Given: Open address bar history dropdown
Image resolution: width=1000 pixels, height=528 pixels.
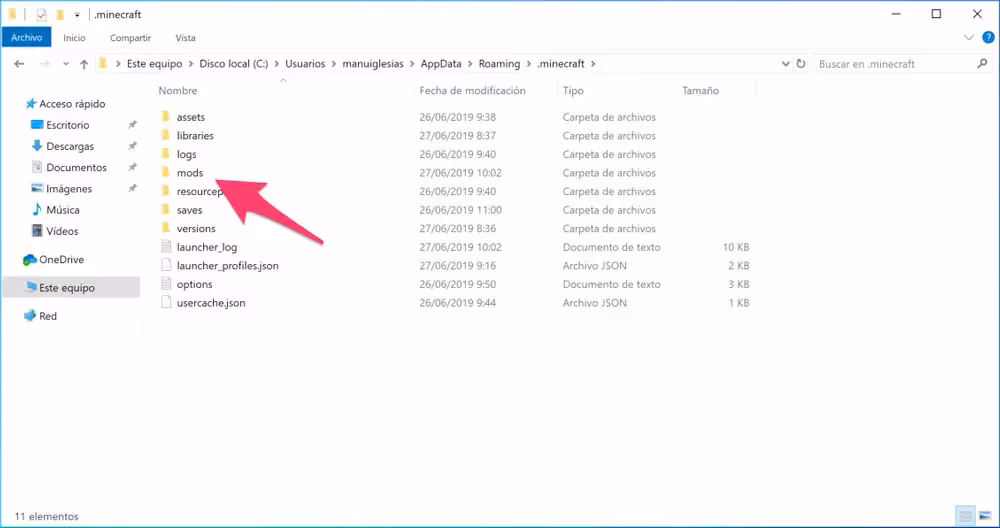Looking at the screenshot, I should (786, 64).
